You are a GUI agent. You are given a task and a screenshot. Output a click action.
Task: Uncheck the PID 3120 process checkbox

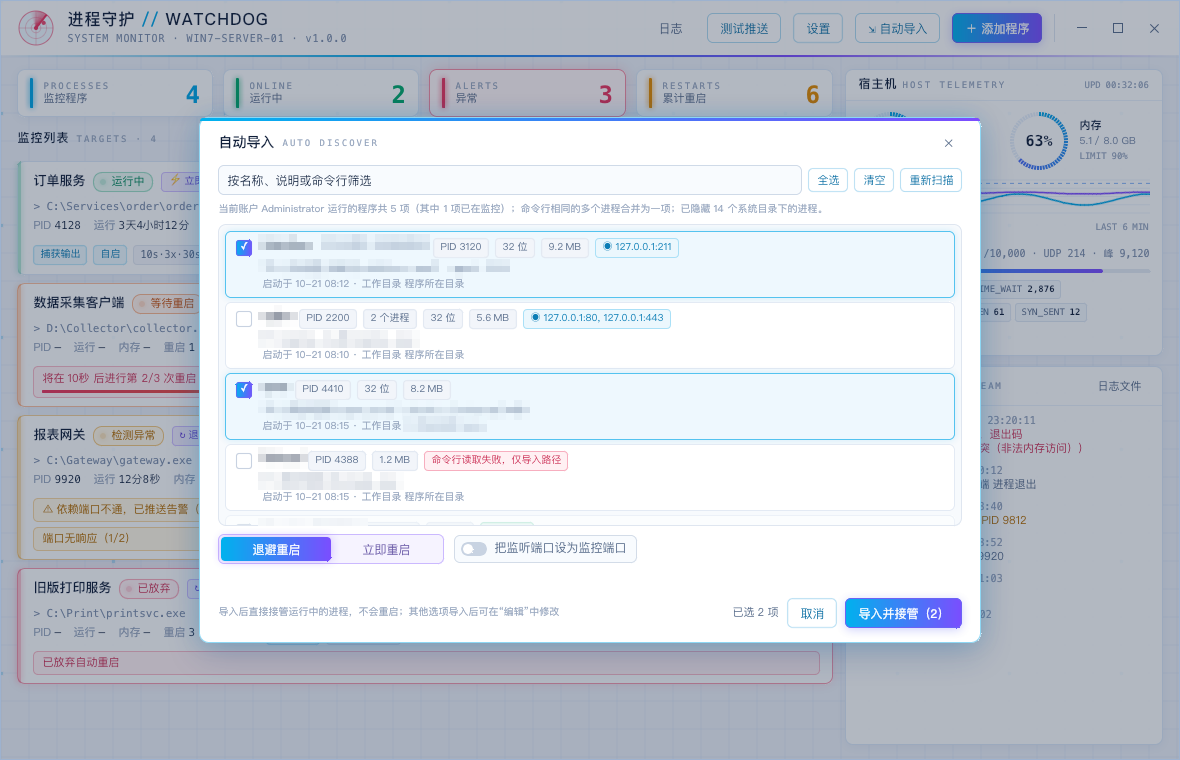point(244,248)
